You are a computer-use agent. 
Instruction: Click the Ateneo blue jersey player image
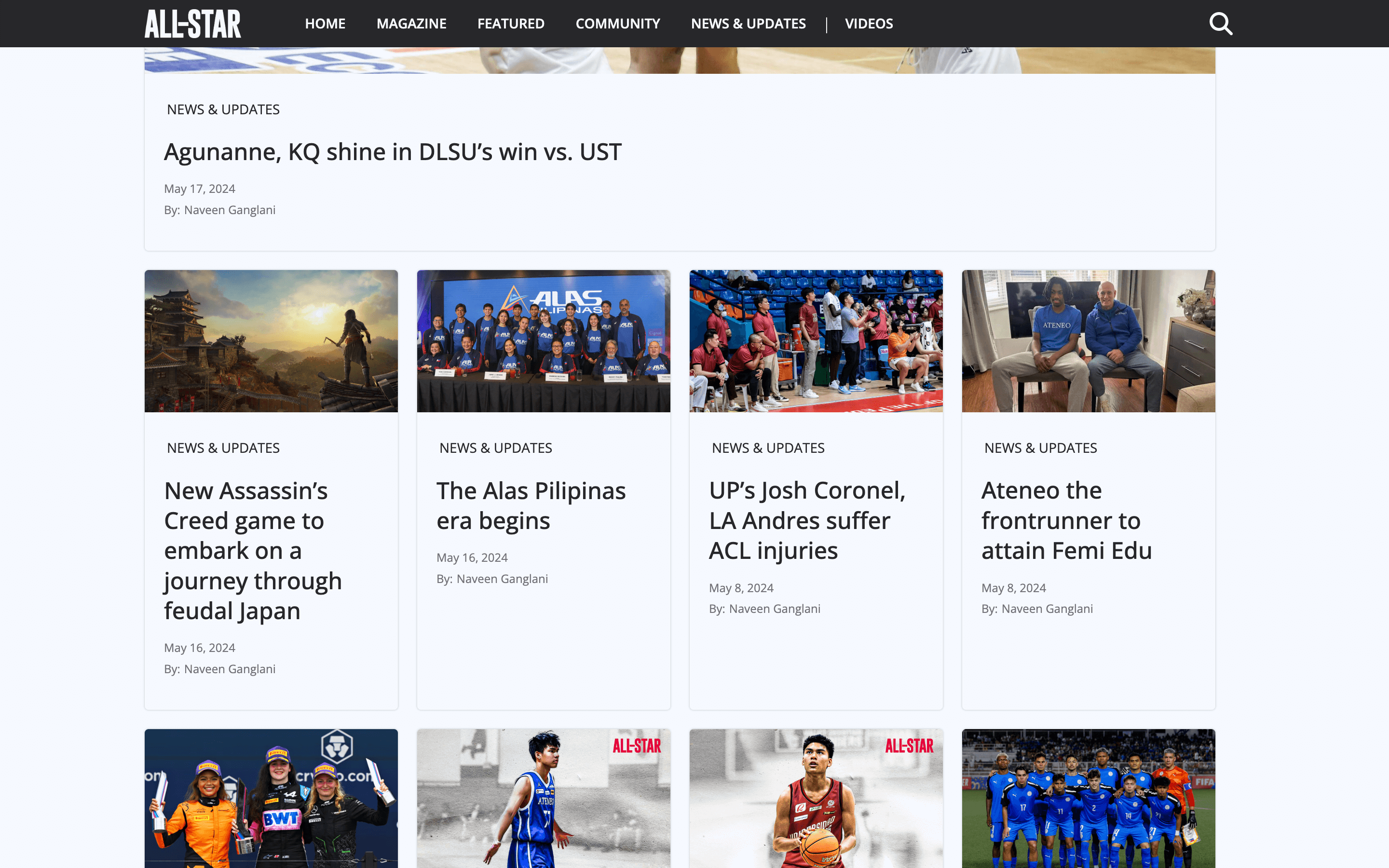544,799
